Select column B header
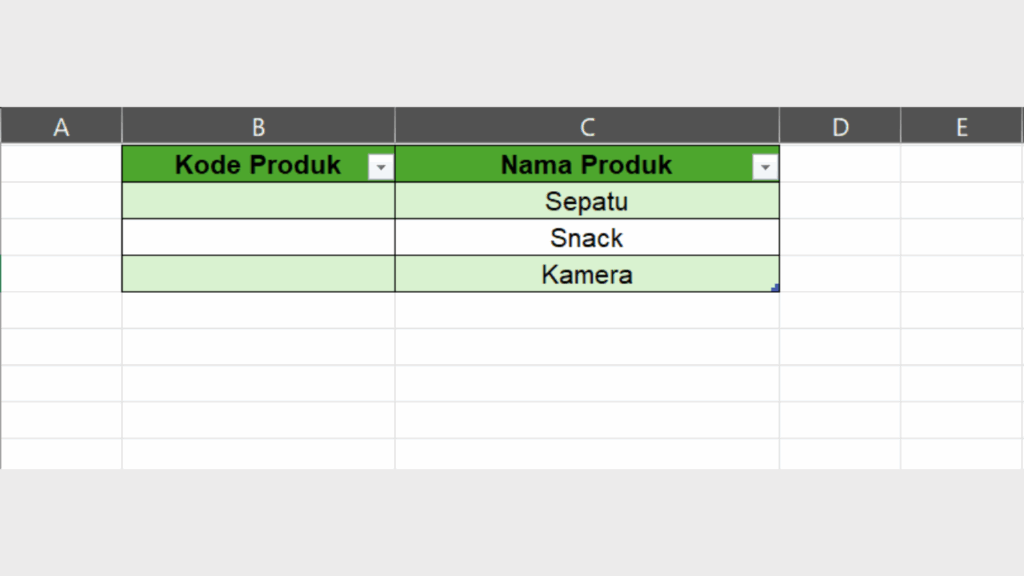The height and width of the screenshot is (576, 1024). tap(258, 126)
